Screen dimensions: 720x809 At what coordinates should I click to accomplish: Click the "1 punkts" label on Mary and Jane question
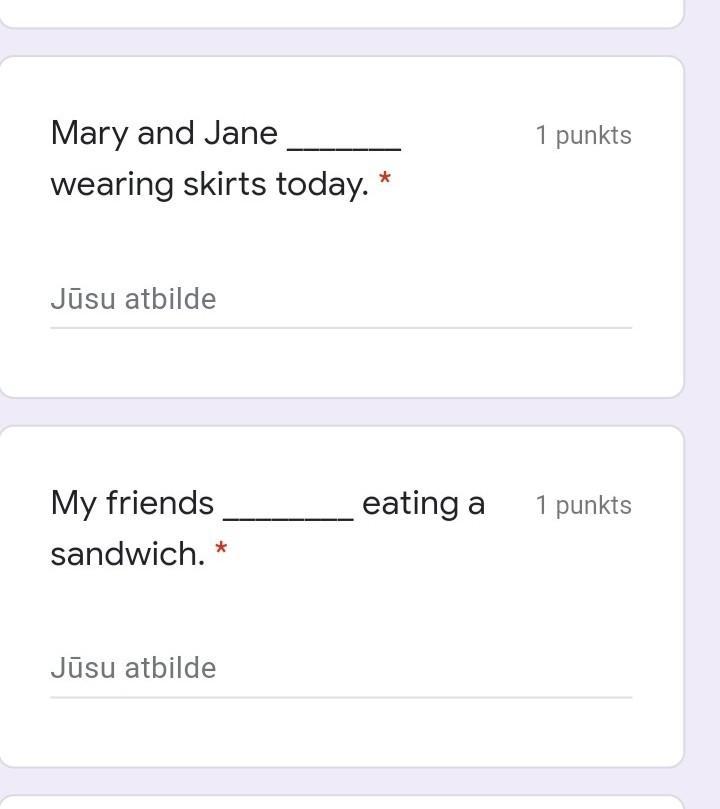click(x=583, y=135)
